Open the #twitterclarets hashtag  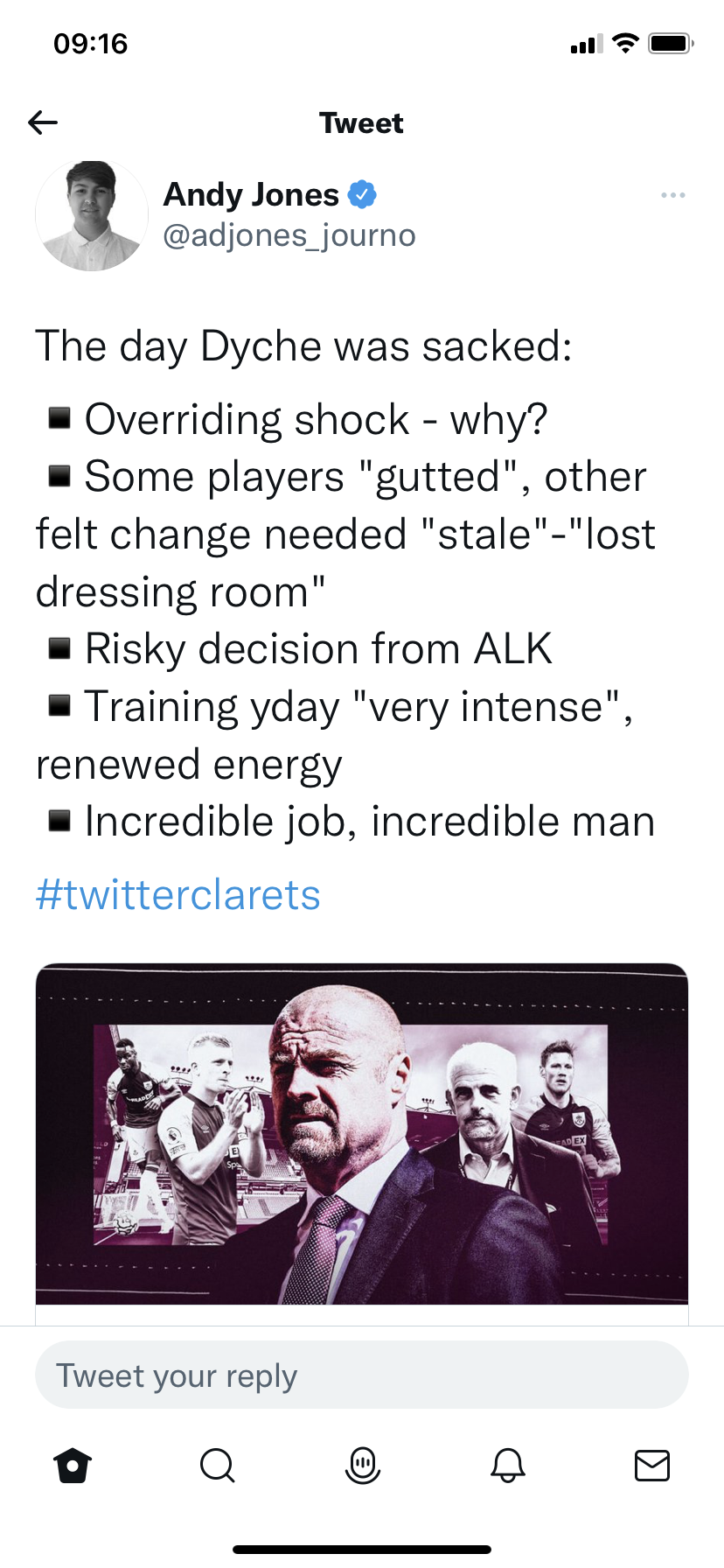coord(178,894)
